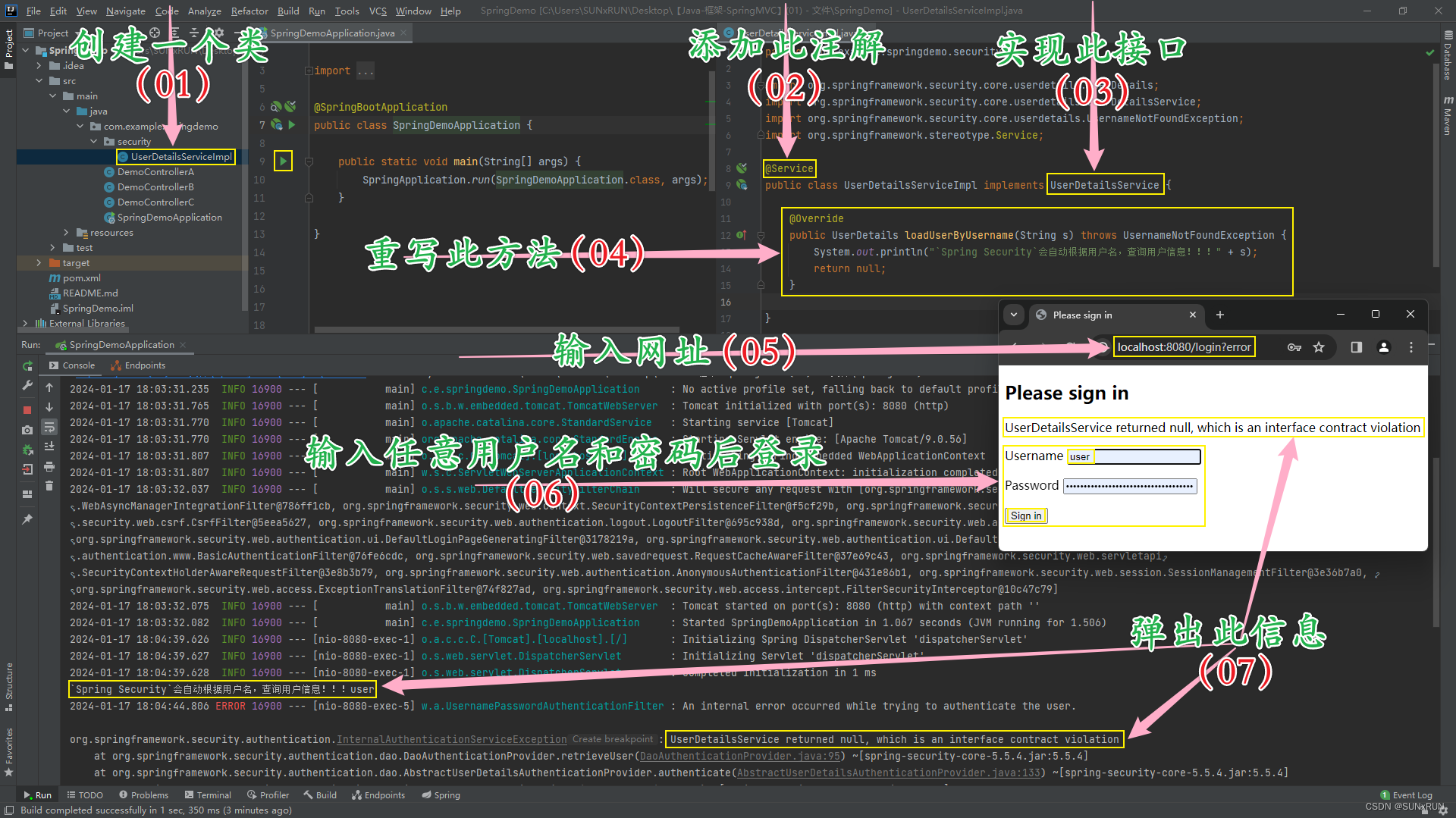Collapse the src folder
This screenshot has height=818, width=1456.
tap(39, 81)
